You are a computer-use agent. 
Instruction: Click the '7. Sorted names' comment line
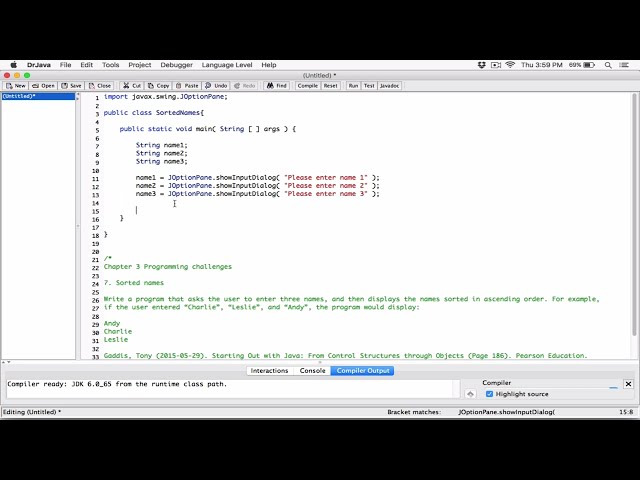point(133,283)
